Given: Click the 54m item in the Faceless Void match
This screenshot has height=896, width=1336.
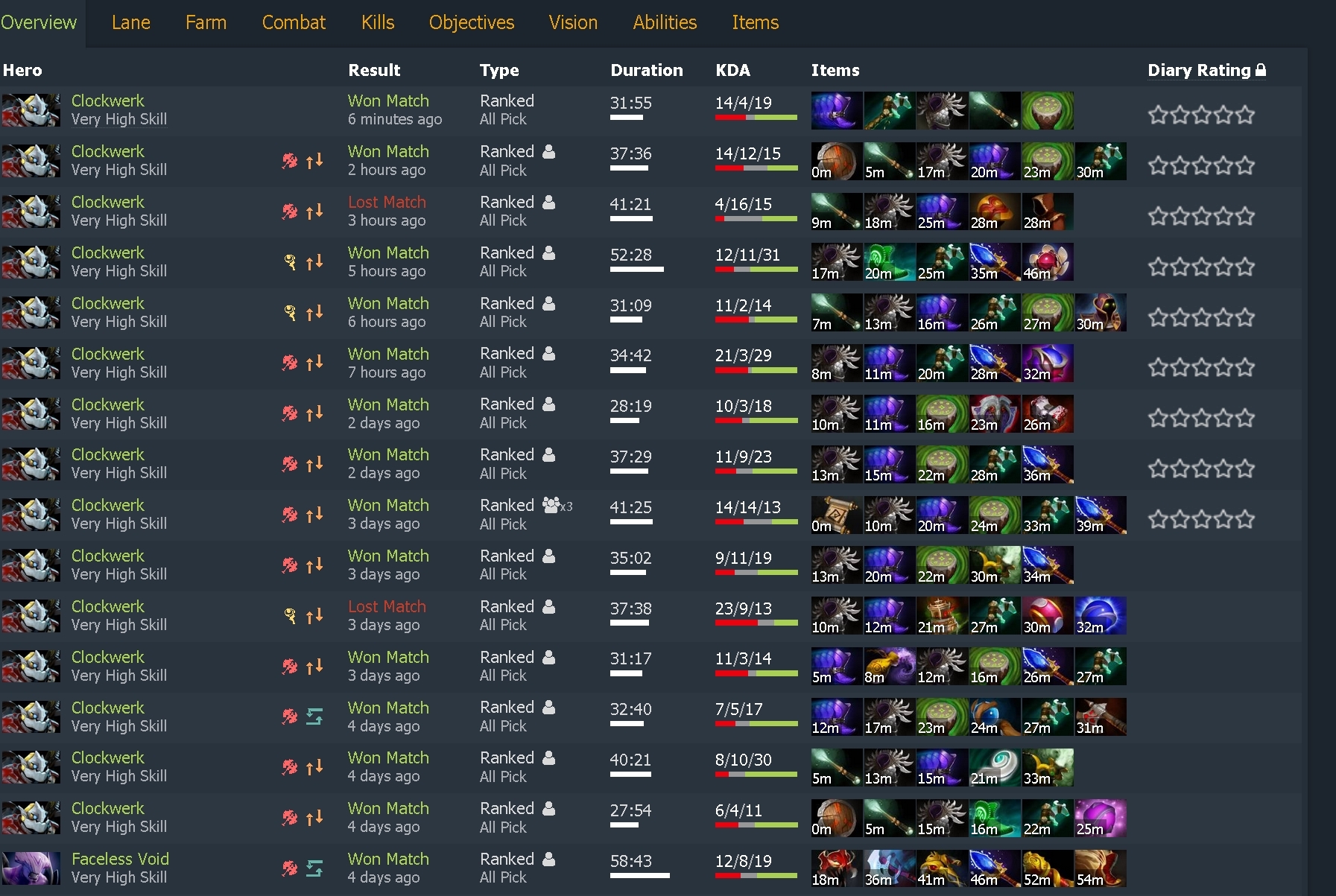Looking at the screenshot, I should click(1101, 869).
